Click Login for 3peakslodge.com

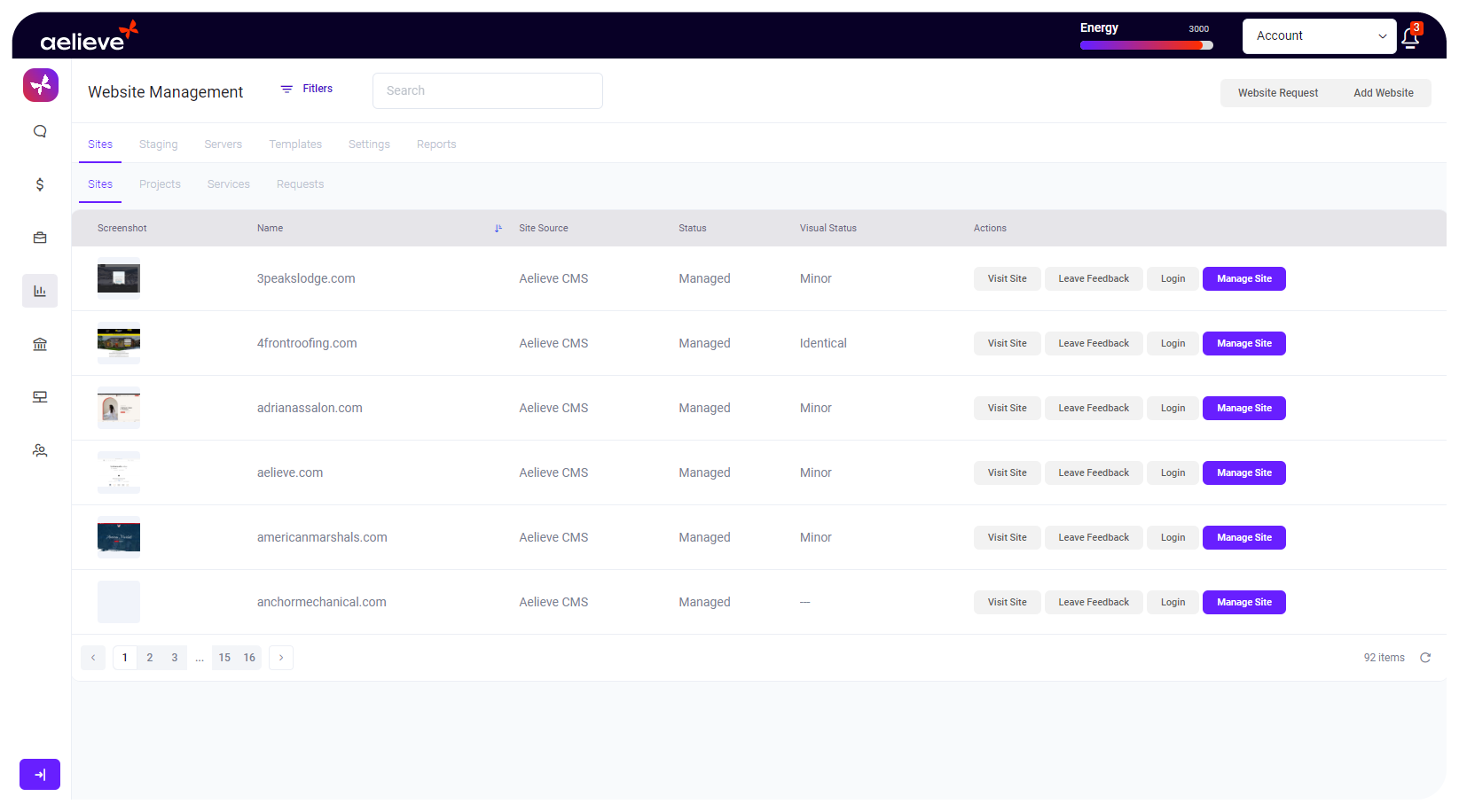pos(1173,278)
